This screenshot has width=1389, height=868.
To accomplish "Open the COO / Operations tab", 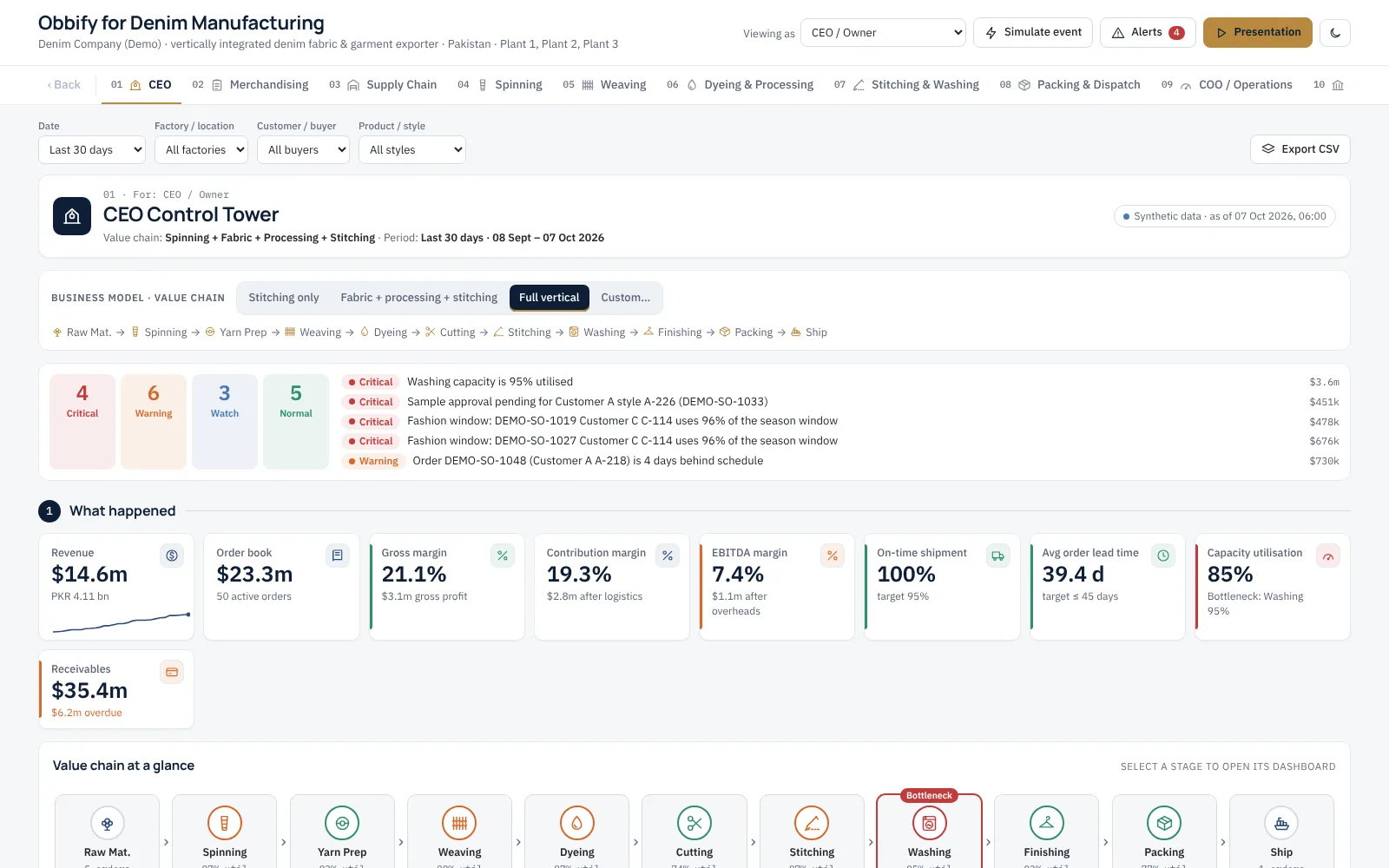I will 1227,85.
